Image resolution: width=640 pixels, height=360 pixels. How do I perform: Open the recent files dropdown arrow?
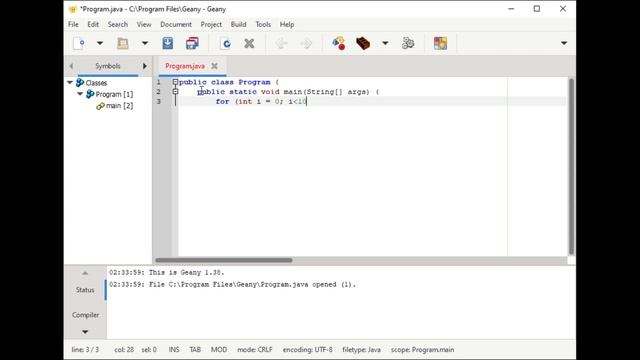coord(144,43)
